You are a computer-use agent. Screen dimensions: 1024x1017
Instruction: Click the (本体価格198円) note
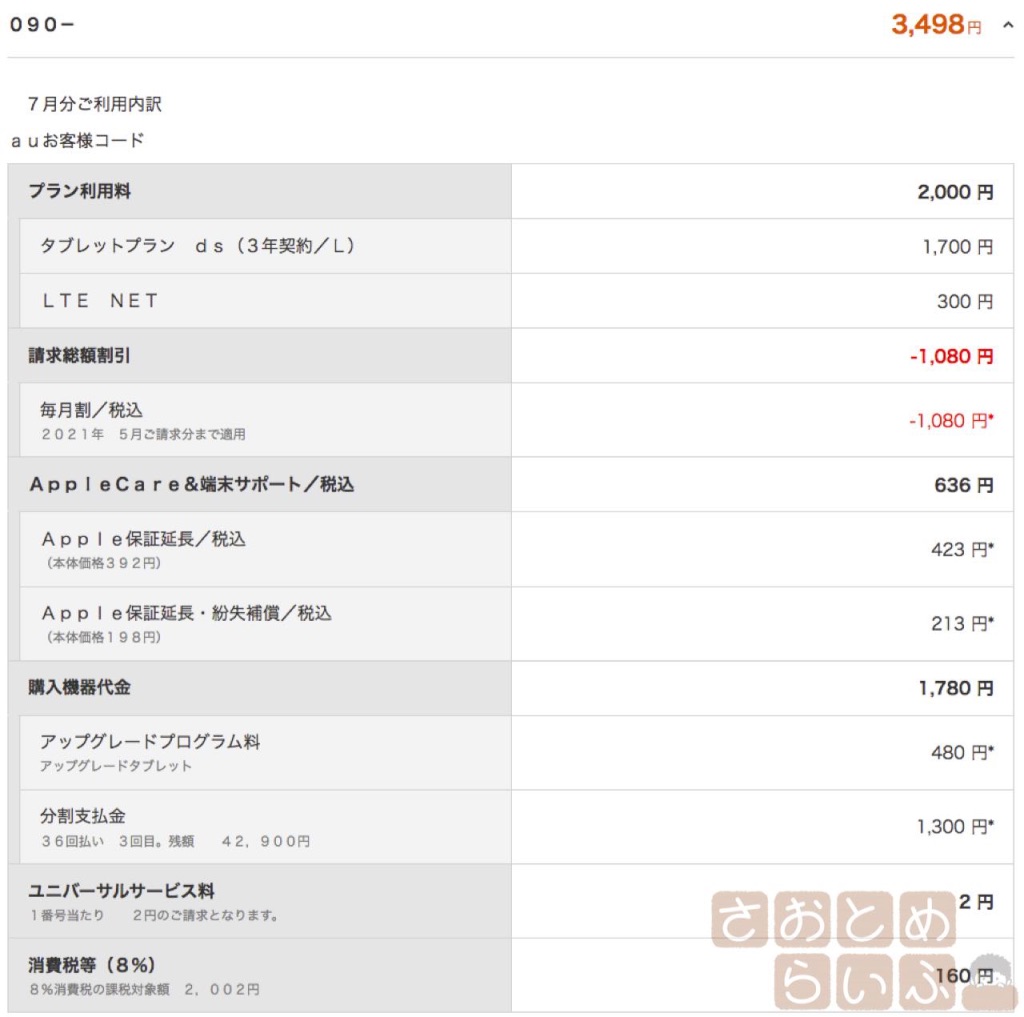click(x=104, y=638)
